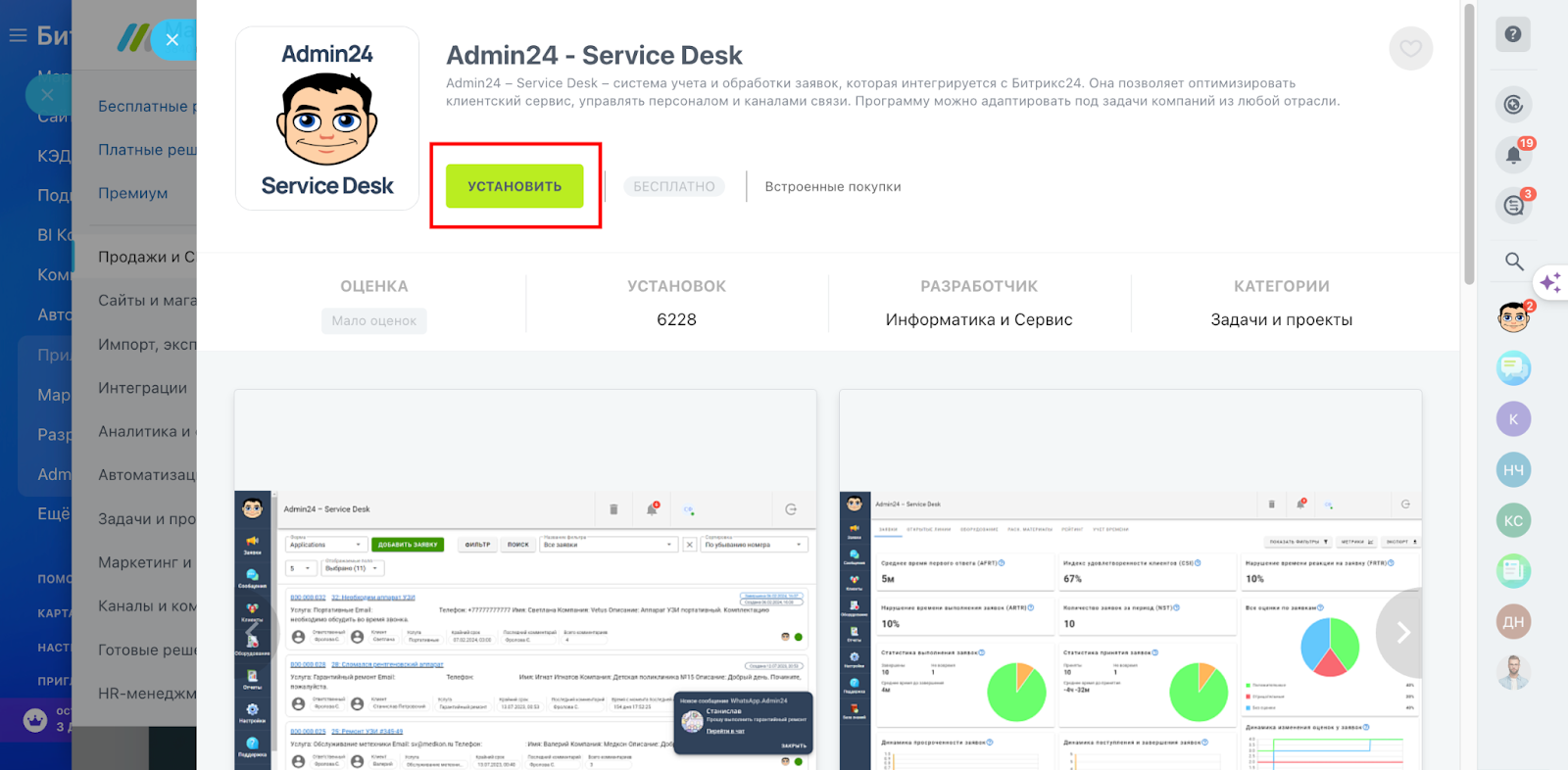Open Задачи и проекты category link
Viewport: 1568px width, 770px height.
1281,319
